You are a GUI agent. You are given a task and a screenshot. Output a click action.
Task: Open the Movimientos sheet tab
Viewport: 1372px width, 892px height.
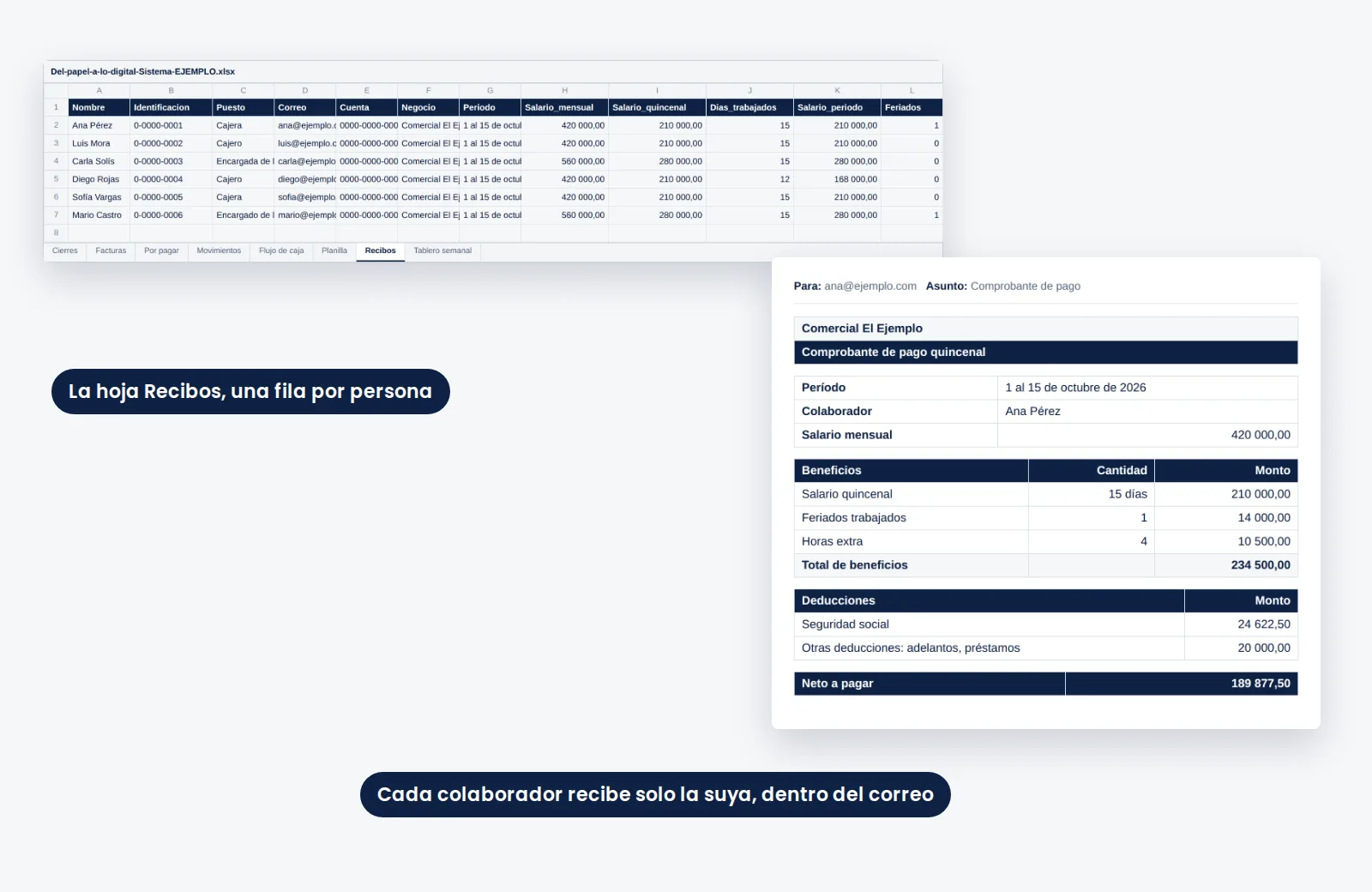tap(219, 251)
